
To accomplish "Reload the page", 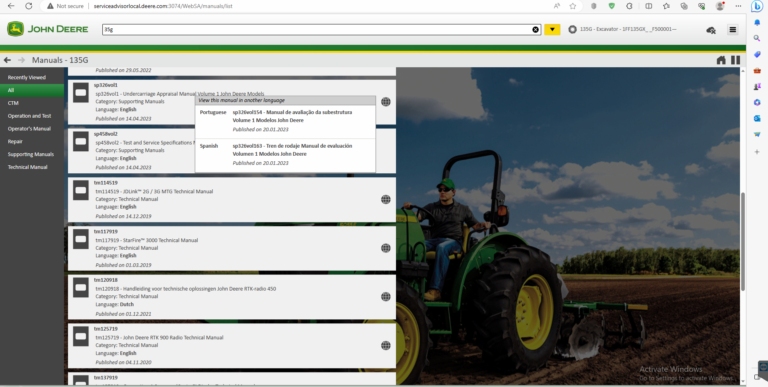I will coord(29,6).
